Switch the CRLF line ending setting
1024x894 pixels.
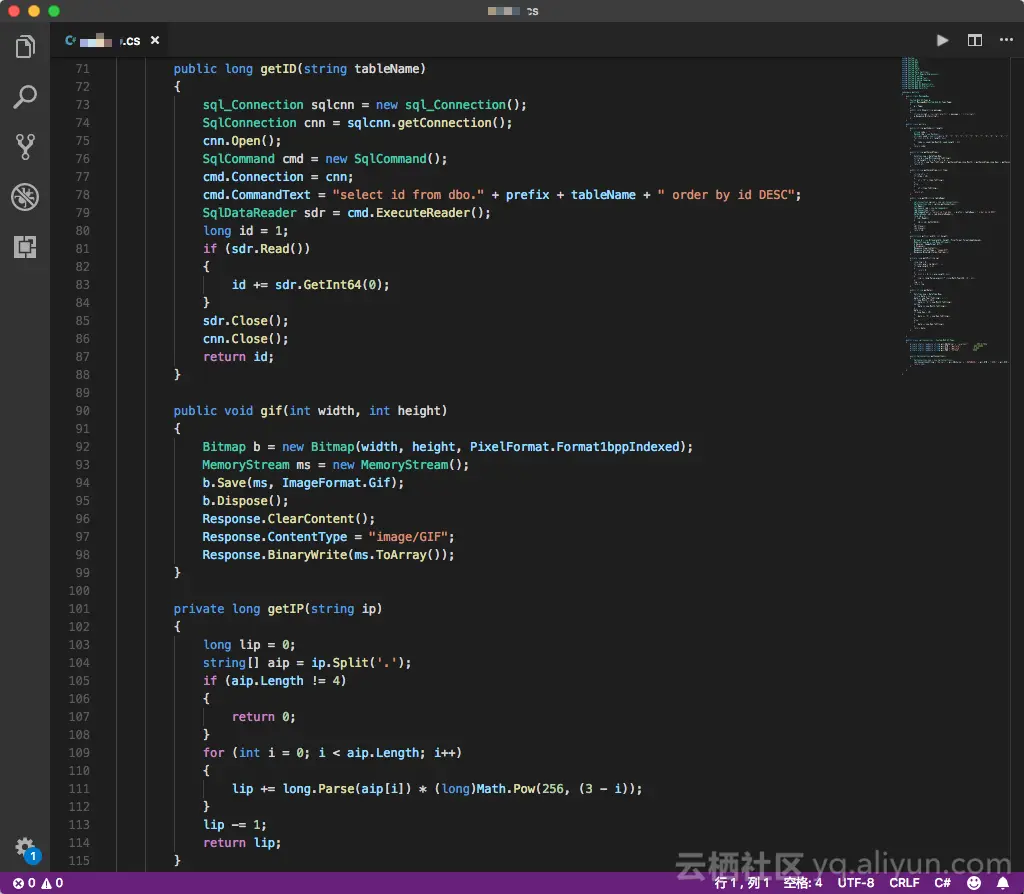(x=904, y=883)
